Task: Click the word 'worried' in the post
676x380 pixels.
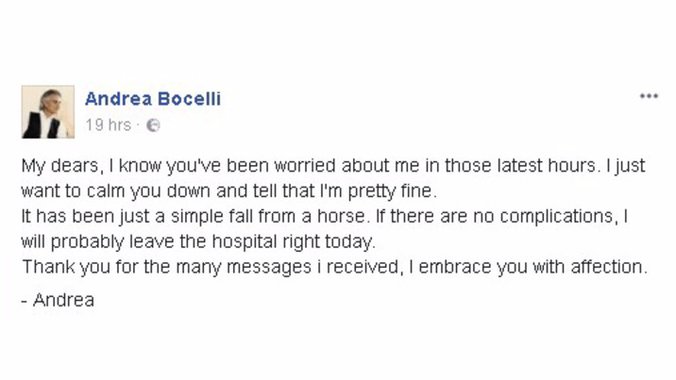Action: 304,166
